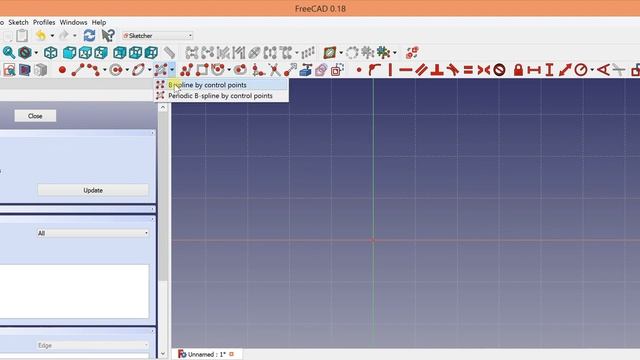Click the Close button
This screenshot has height=360, width=640.
35,116
